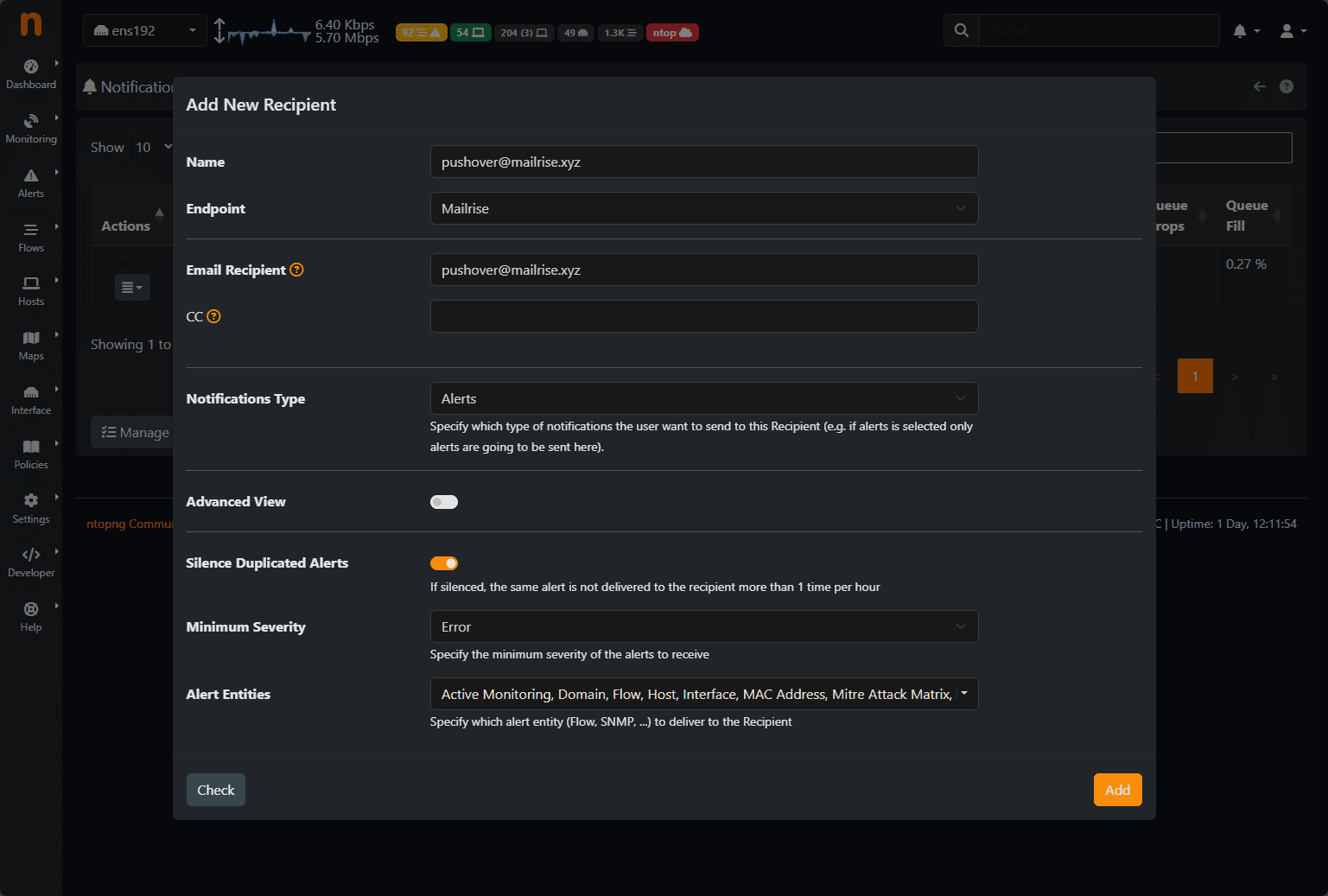Disable Silence Duplicated Alerts
The image size is (1328, 896).
point(444,562)
